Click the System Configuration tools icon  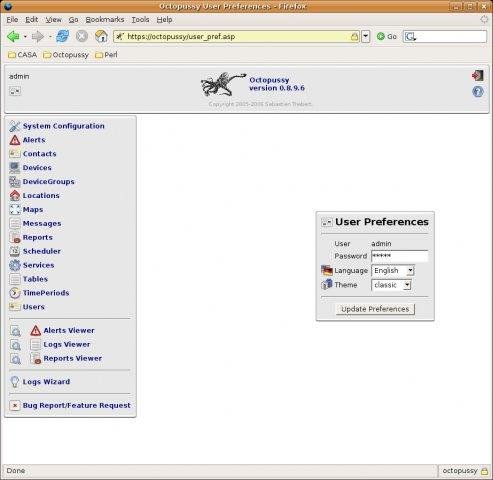(x=15, y=126)
